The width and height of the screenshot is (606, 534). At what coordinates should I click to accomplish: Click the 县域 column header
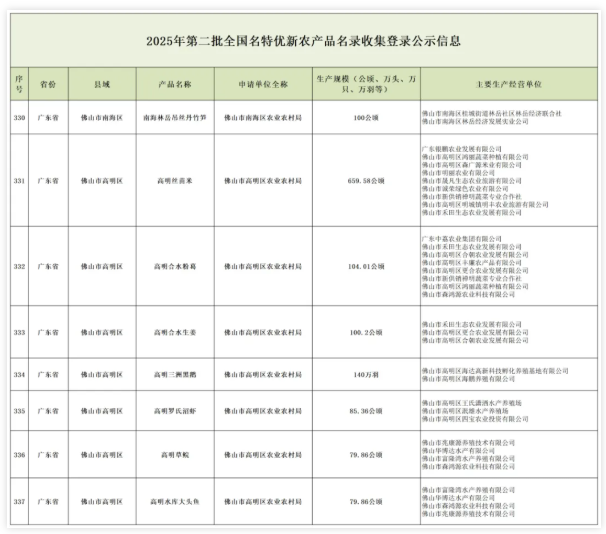coord(101,84)
